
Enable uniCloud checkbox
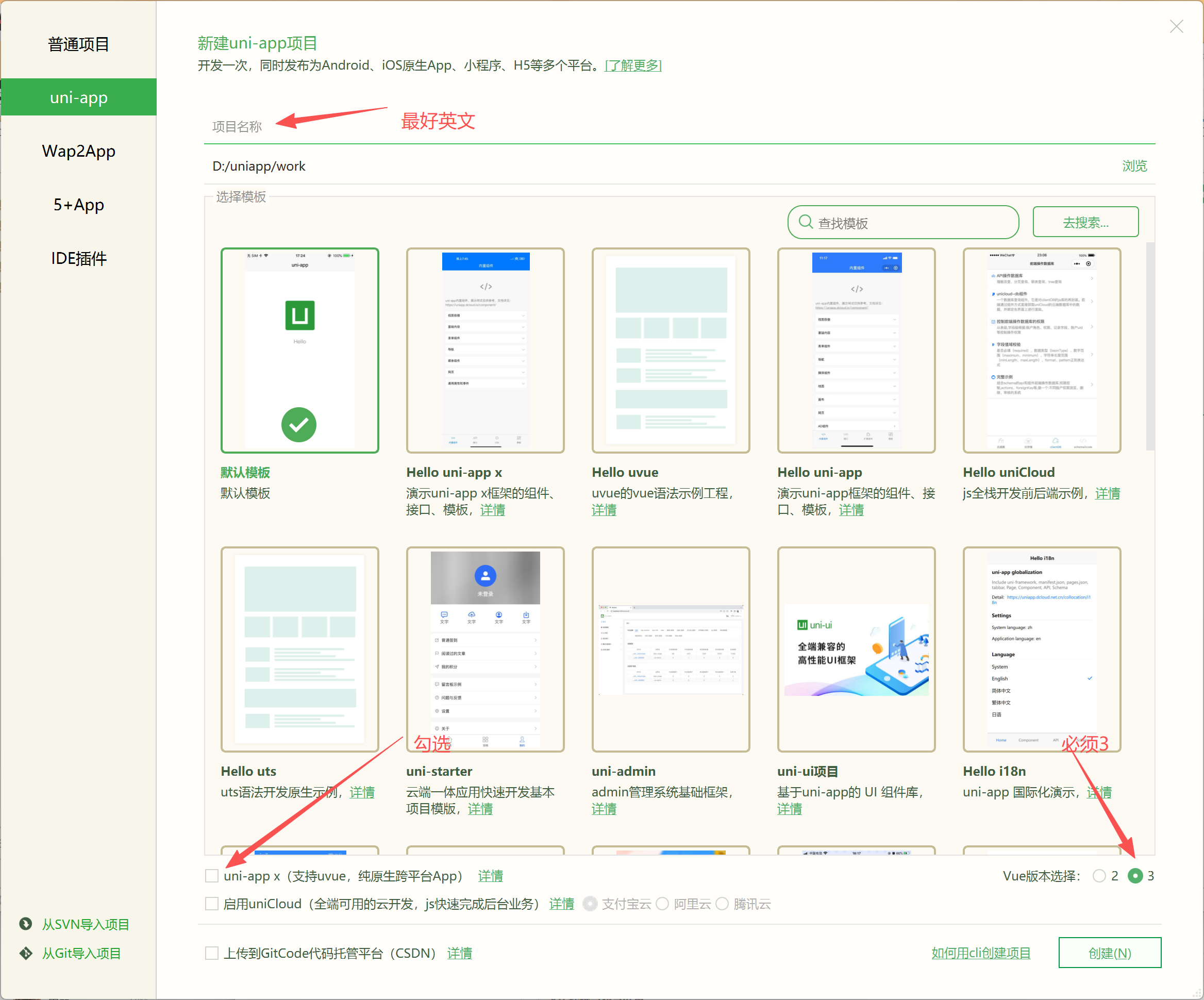point(212,904)
